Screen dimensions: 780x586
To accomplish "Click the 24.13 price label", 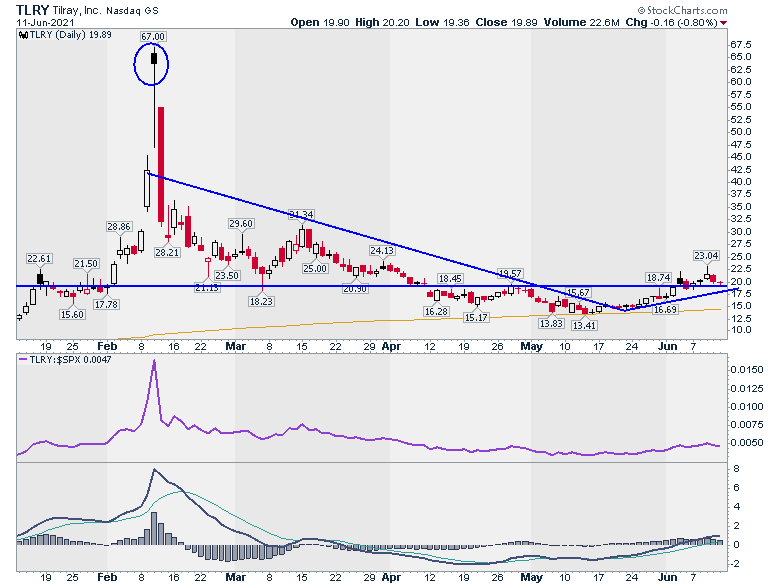I will pyautogui.click(x=382, y=251).
